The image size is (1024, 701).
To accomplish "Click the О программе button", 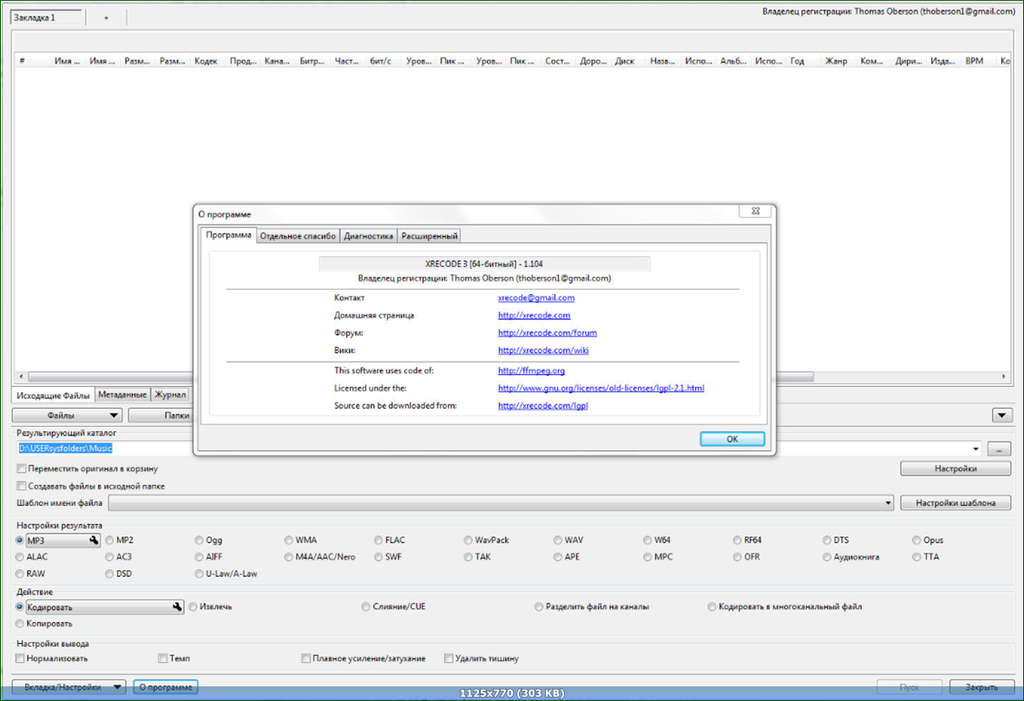I will (x=165, y=687).
